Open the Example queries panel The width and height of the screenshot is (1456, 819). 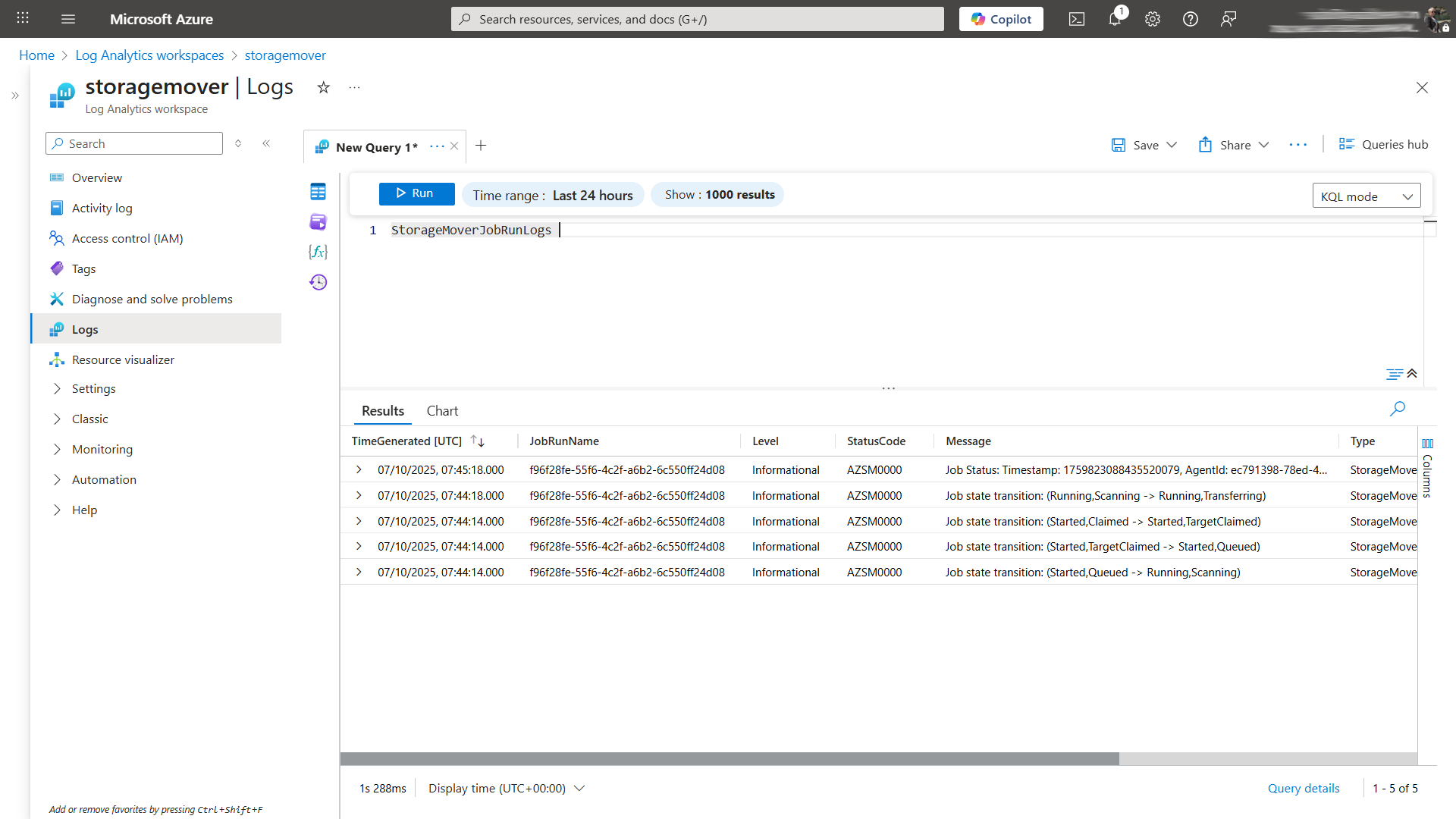(318, 221)
